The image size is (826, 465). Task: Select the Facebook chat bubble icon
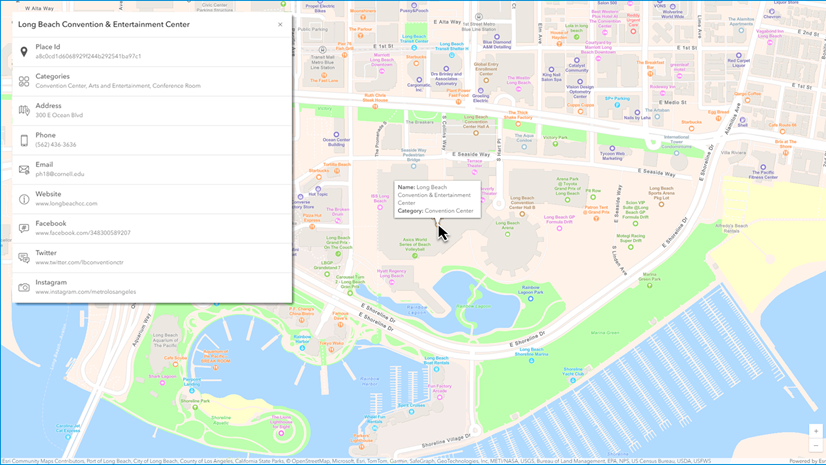tap(24, 228)
